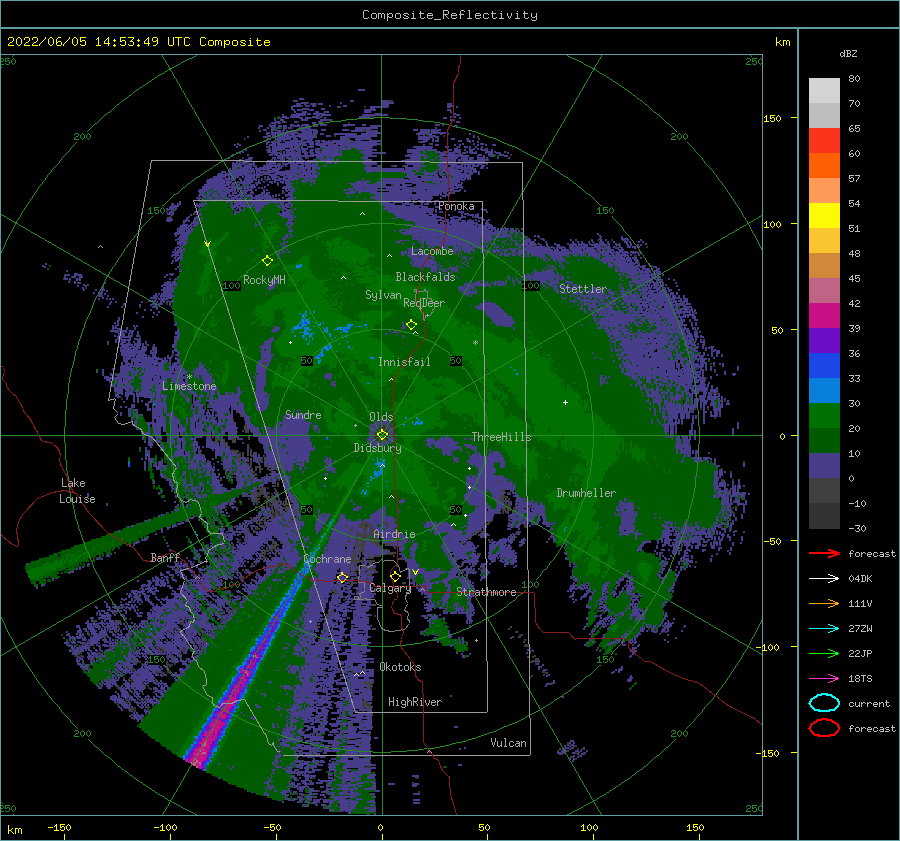Click the Cochrane town label
Image resolution: width=900 pixels, height=841 pixels.
tap(327, 559)
